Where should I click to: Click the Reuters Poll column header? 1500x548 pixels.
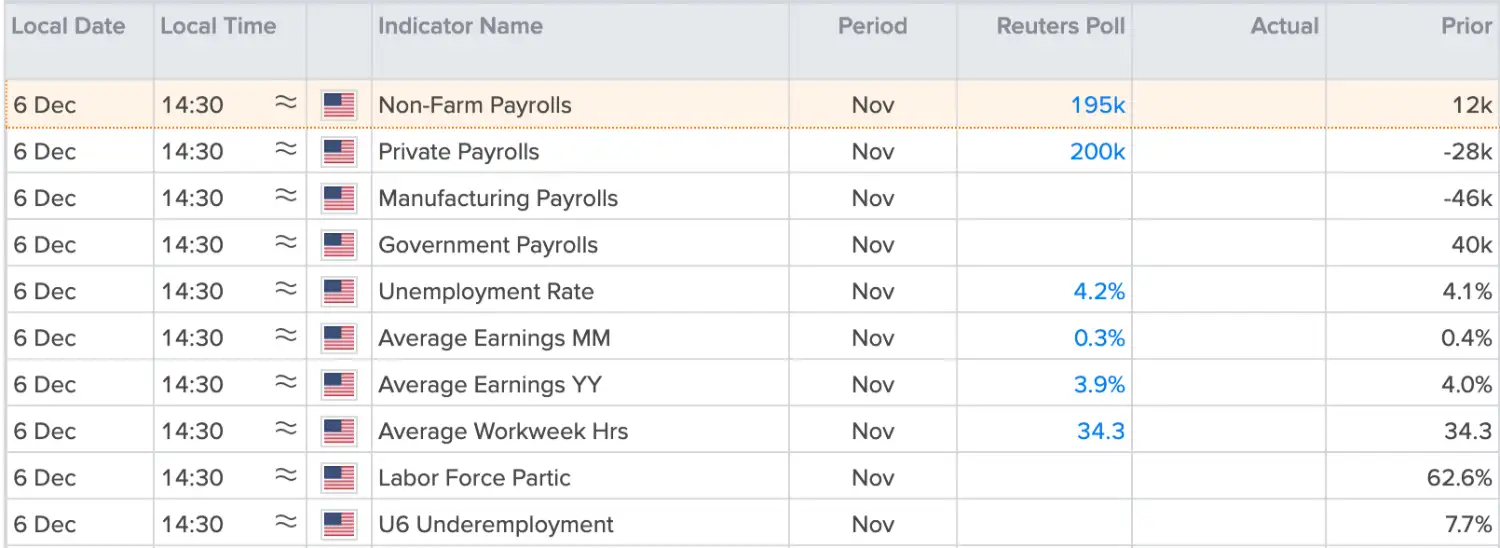(x=1061, y=27)
